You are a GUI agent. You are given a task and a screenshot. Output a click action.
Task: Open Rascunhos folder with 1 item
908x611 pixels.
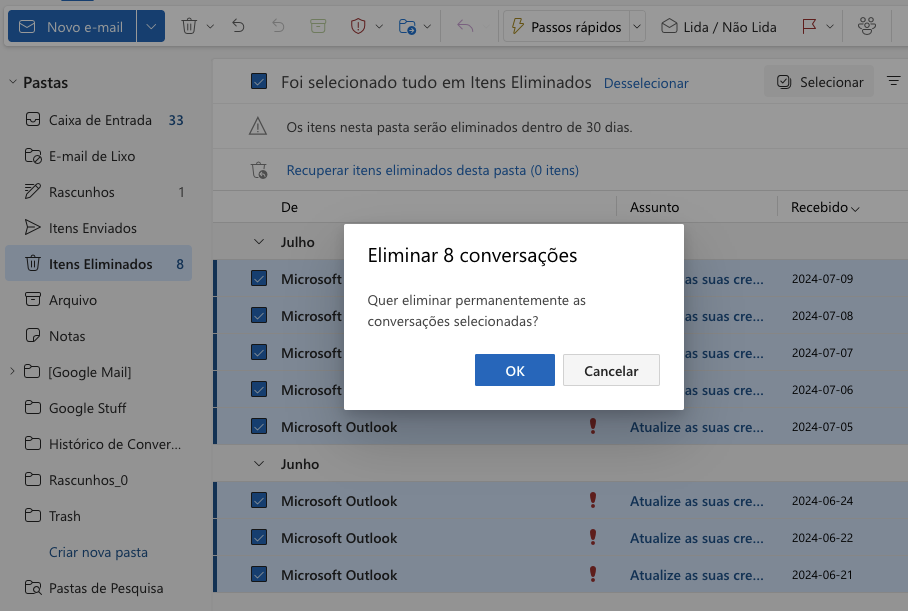tap(98, 192)
